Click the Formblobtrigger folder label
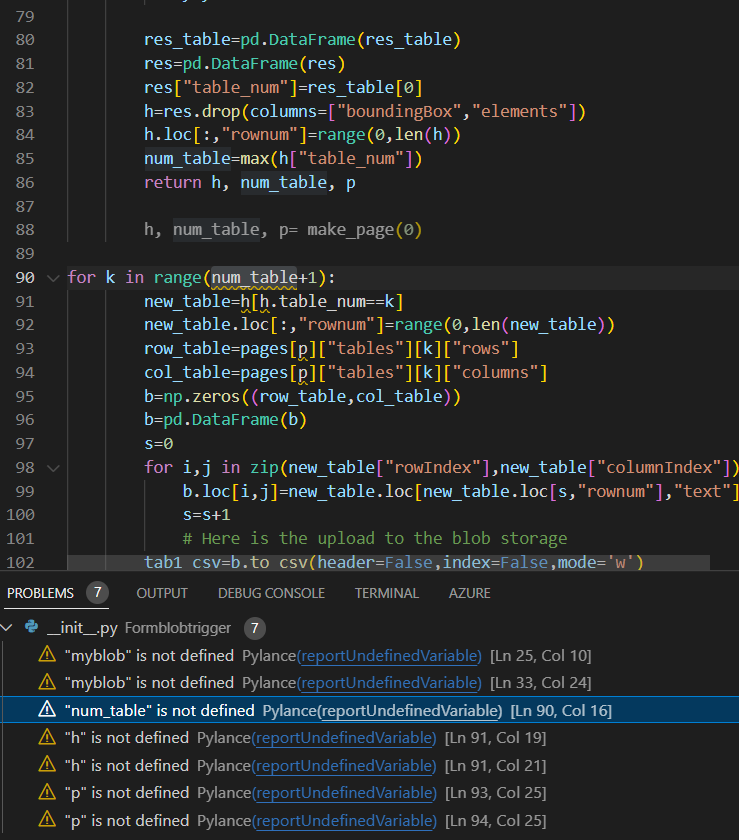The image size is (739, 840). point(178,628)
